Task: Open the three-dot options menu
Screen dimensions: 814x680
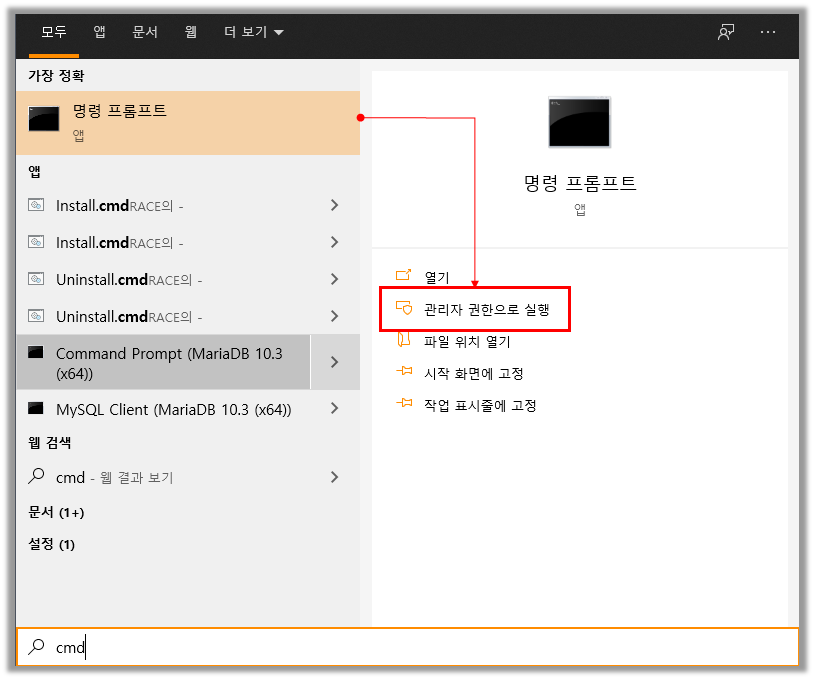Action: [767, 32]
